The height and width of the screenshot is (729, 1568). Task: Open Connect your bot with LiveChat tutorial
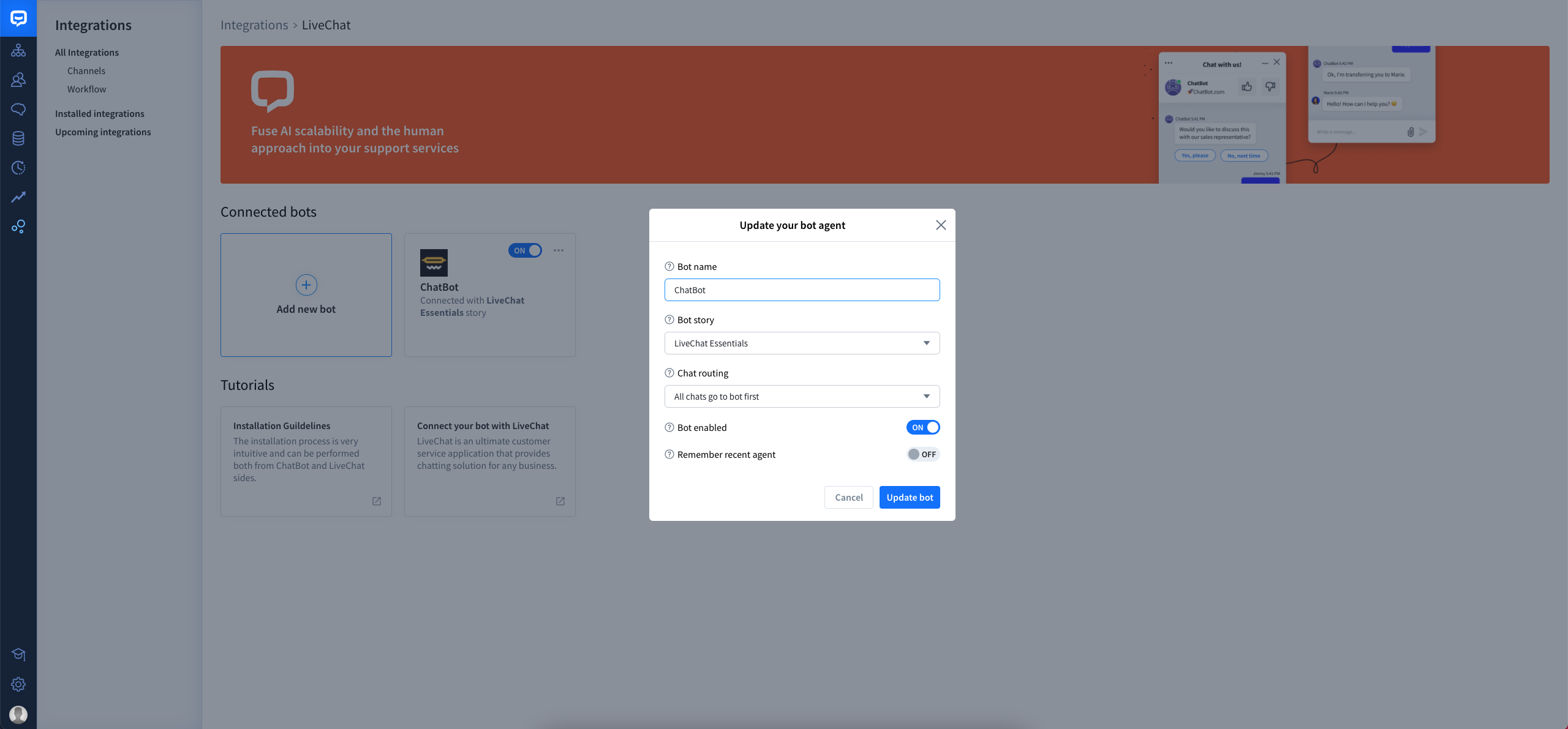click(x=490, y=462)
